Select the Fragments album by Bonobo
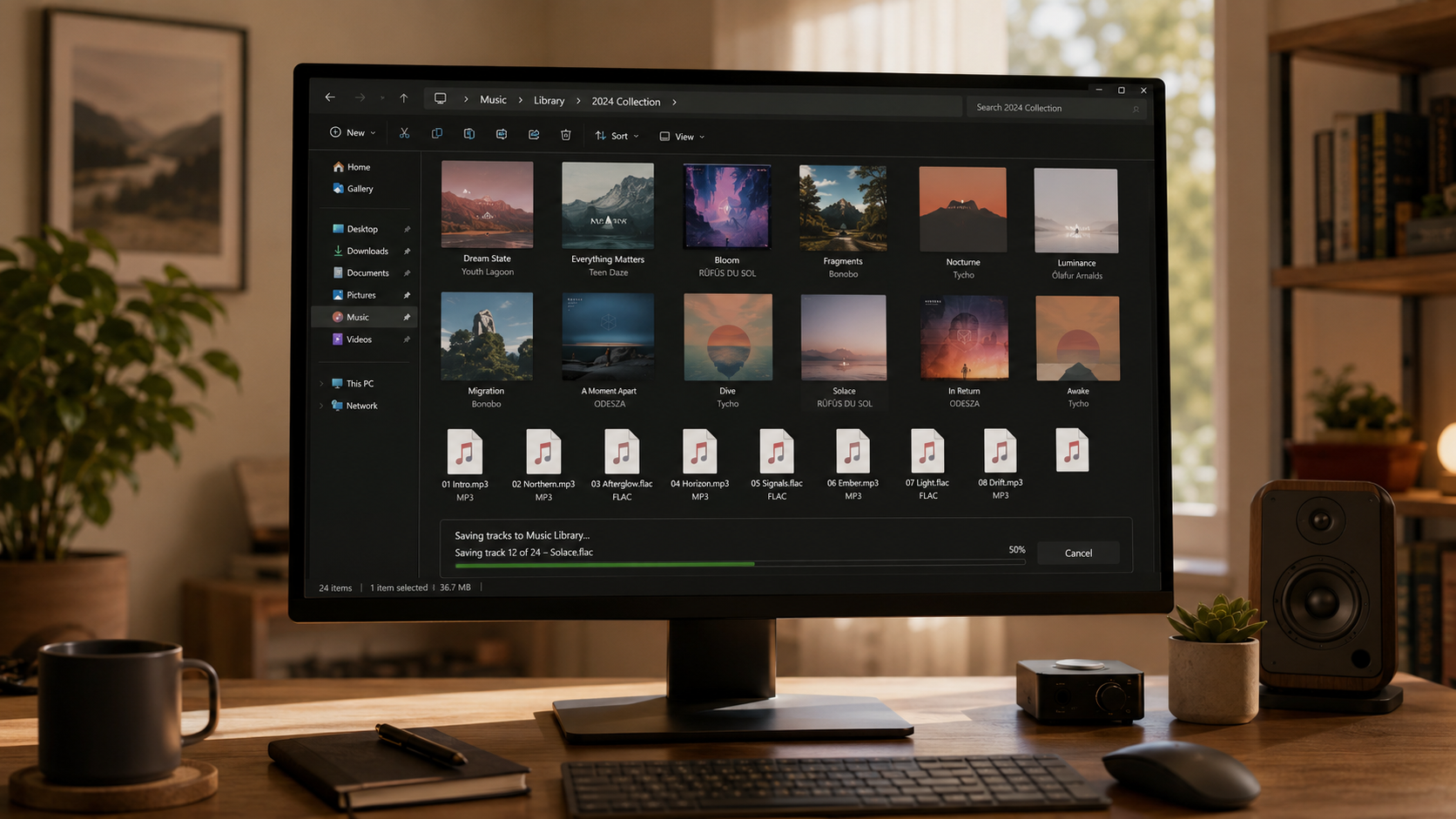This screenshot has height=819, width=1456. tap(843, 209)
